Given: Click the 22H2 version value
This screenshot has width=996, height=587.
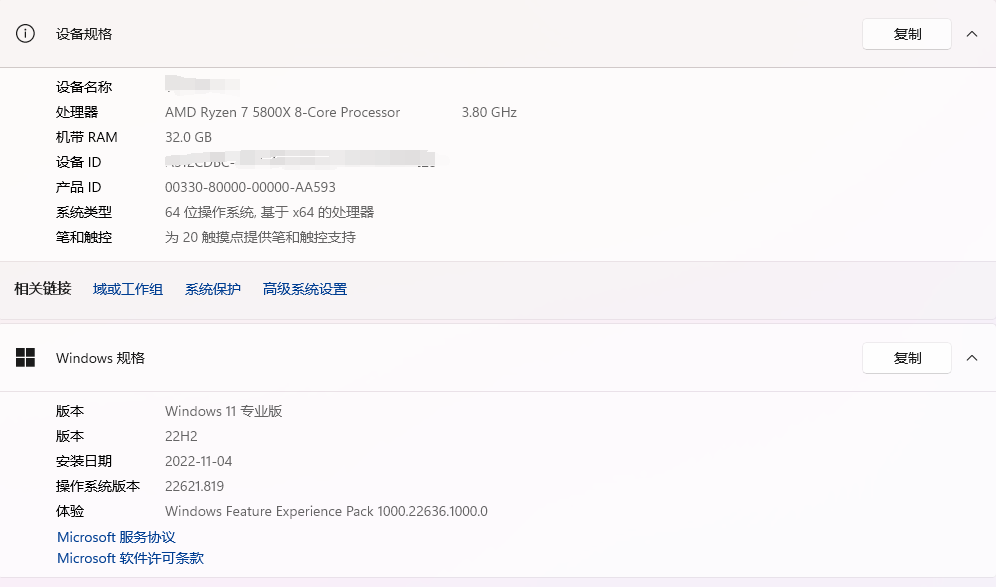Looking at the screenshot, I should pos(181,436).
